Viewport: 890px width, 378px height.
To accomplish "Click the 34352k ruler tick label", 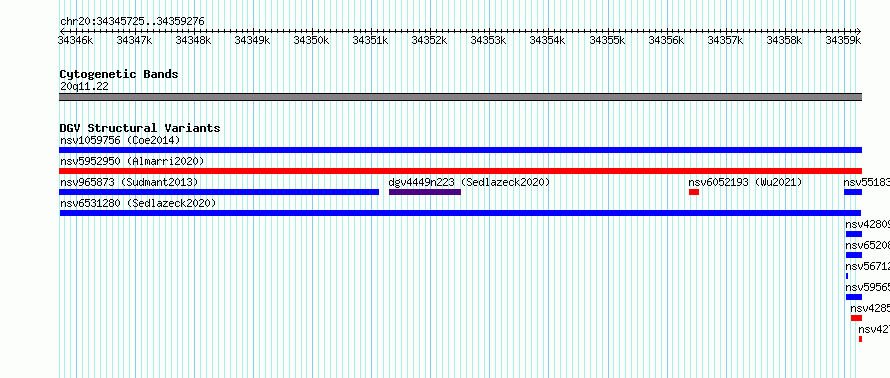I will (430, 40).
